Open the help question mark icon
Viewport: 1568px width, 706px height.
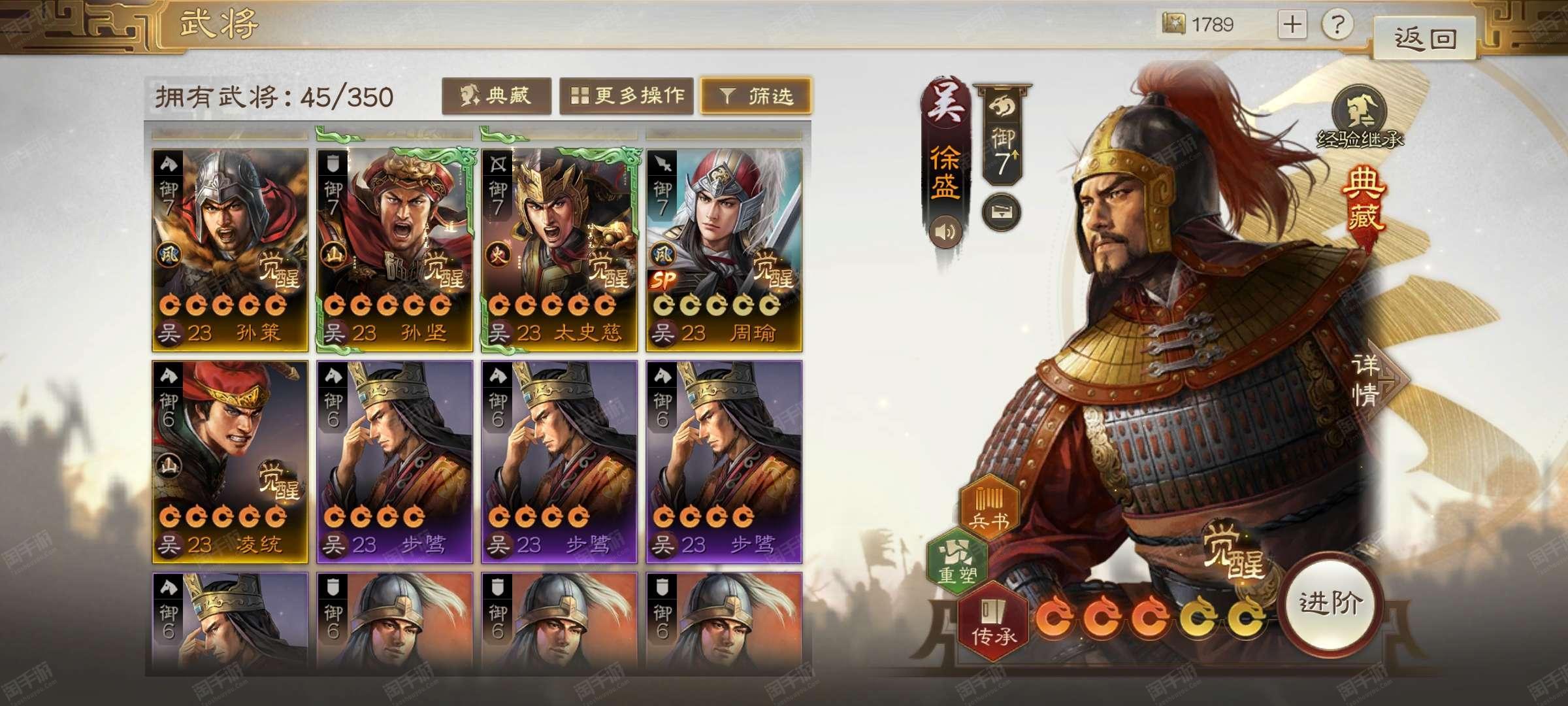point(1337,25)
